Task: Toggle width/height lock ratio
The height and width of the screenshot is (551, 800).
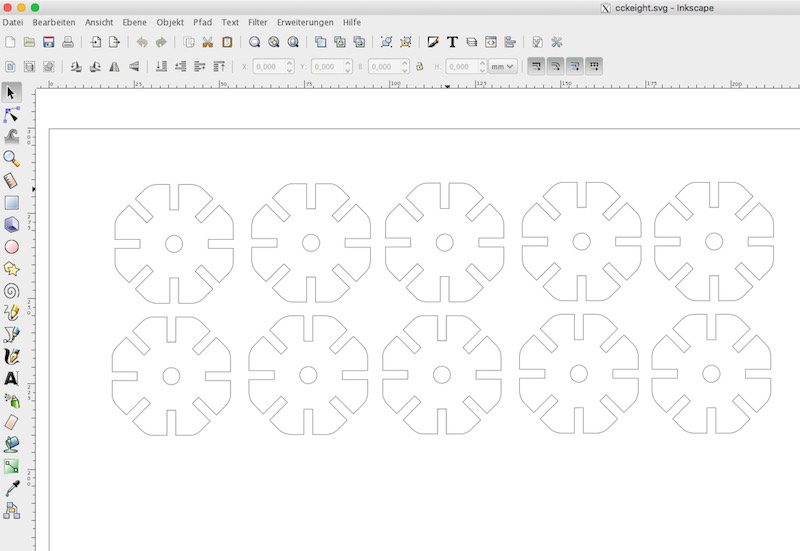Action: coord(420,67)
